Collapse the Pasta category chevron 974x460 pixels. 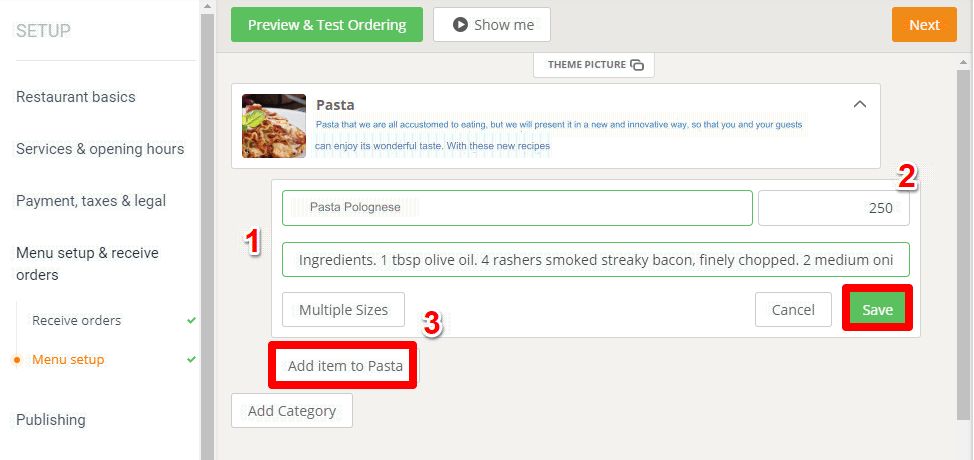pos(860,104)
